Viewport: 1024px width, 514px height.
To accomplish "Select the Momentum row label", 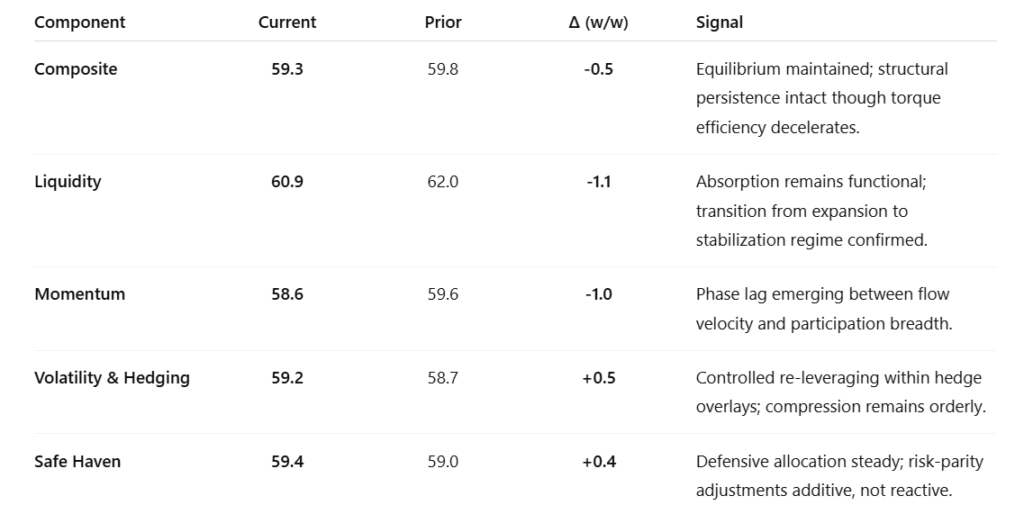I will click(77, 294).
